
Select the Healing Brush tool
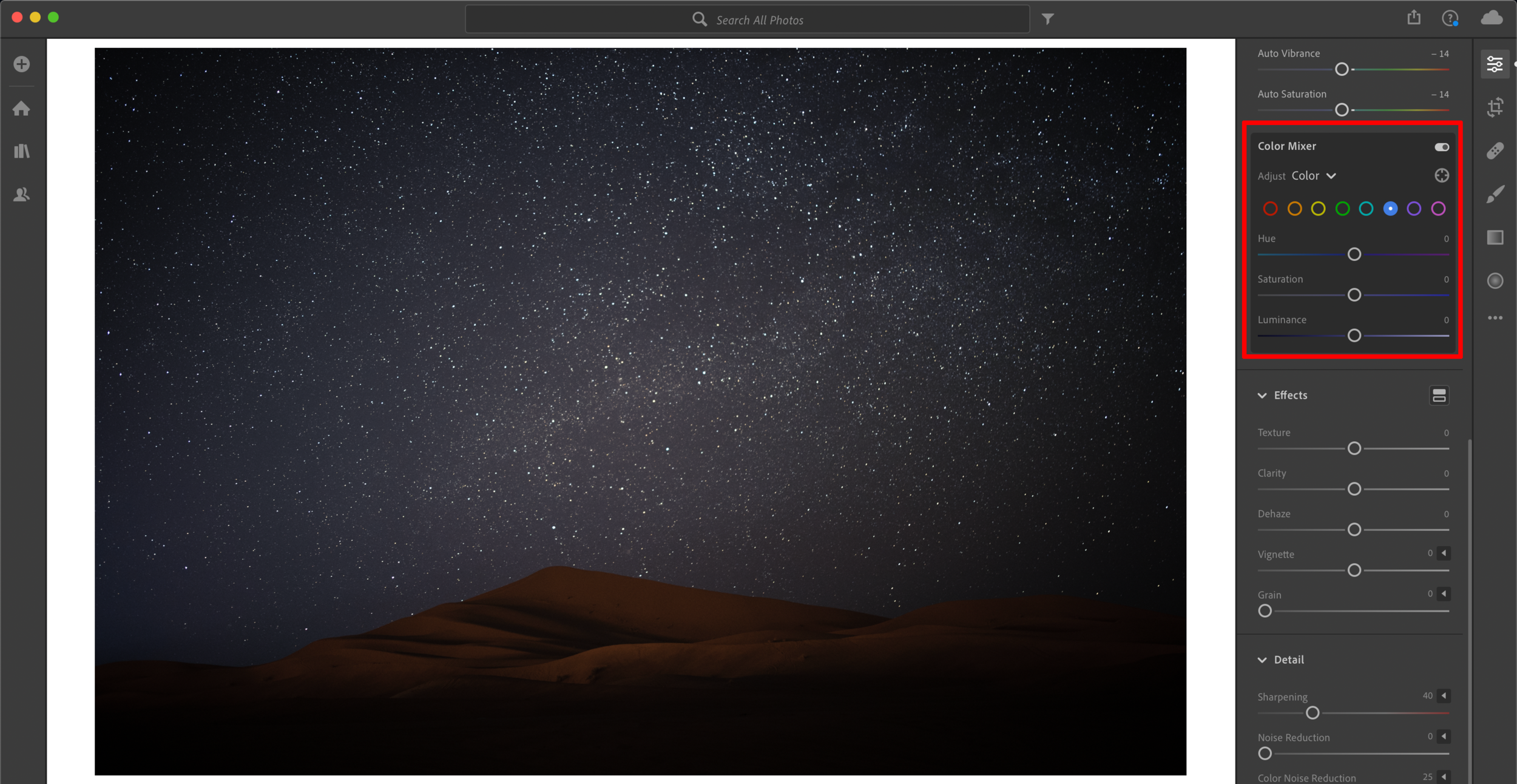(x=1495, y=151)
